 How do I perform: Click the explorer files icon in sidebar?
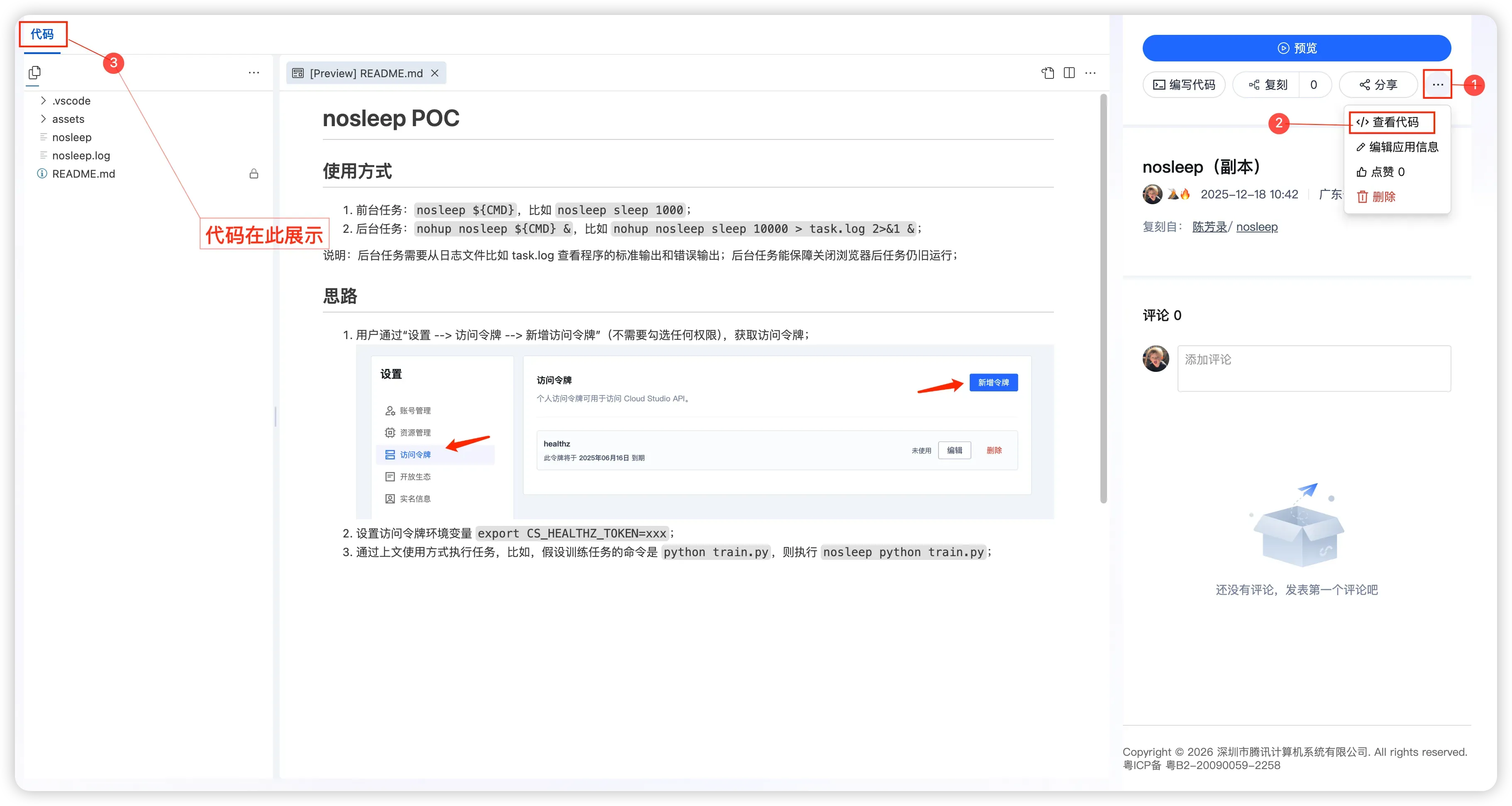pyautogui.click(x=34, y=73)
